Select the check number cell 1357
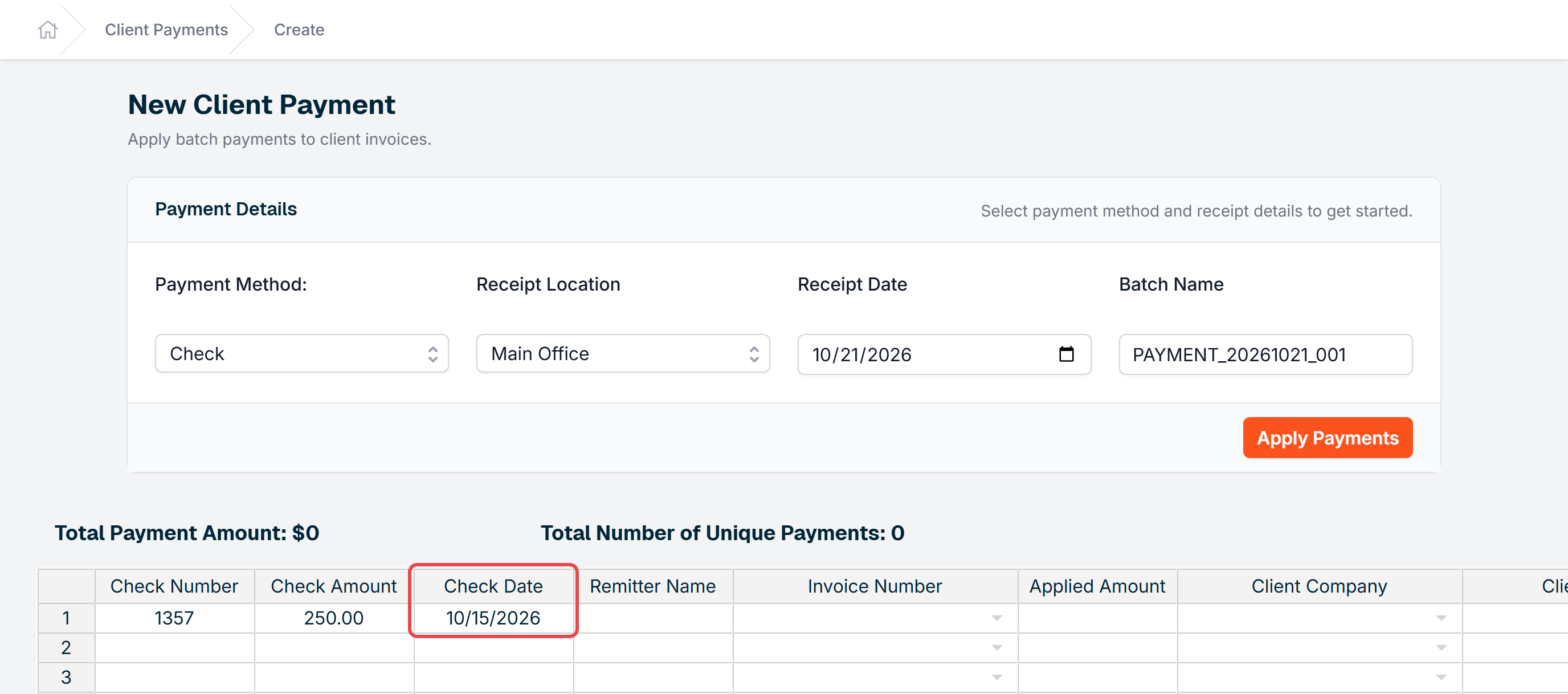 tap(174, 618)
